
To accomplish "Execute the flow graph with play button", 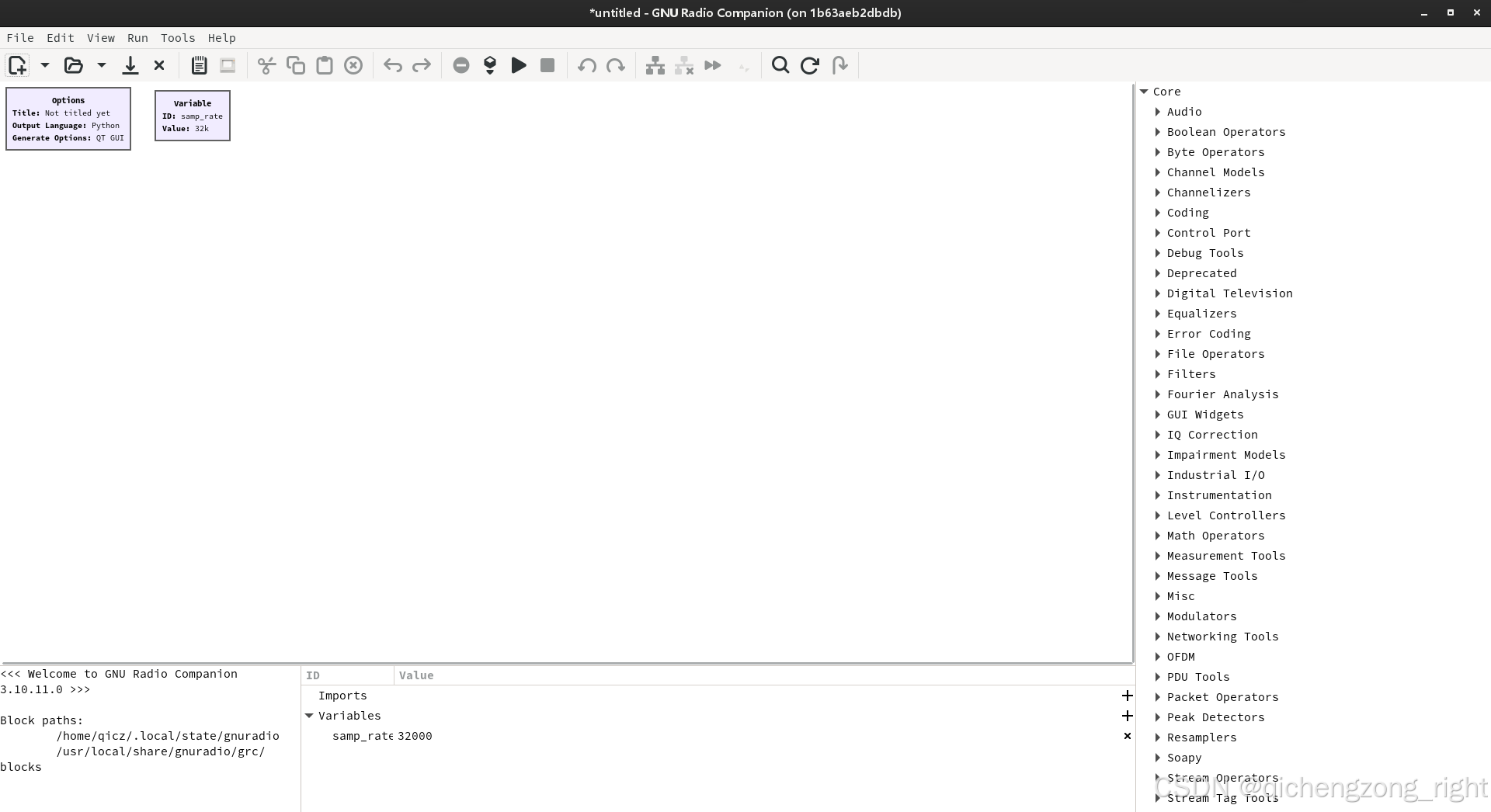I will 519,65.
